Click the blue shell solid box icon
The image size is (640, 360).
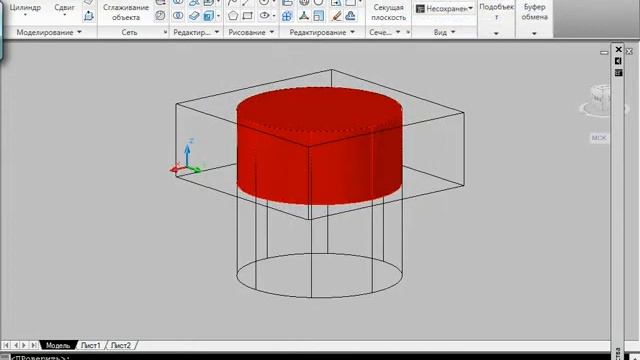click(x=209, y=16)
